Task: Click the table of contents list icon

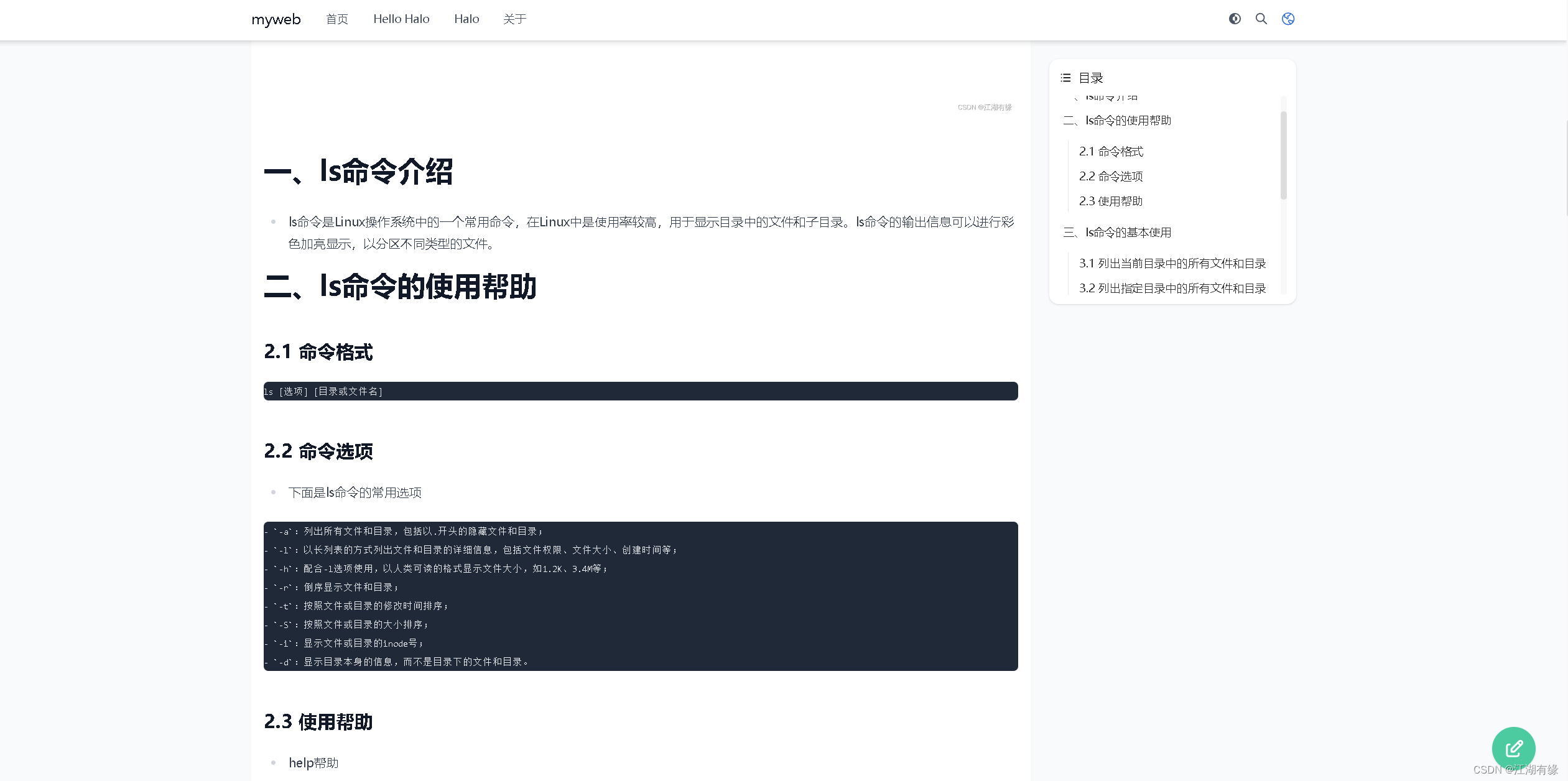Action: pos(1065,78)
